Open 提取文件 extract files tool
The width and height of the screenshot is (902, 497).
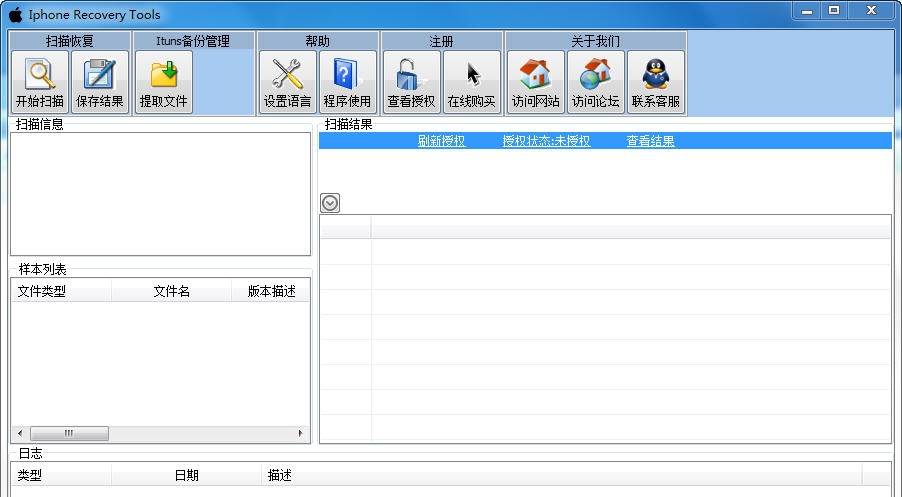[164, 82]
